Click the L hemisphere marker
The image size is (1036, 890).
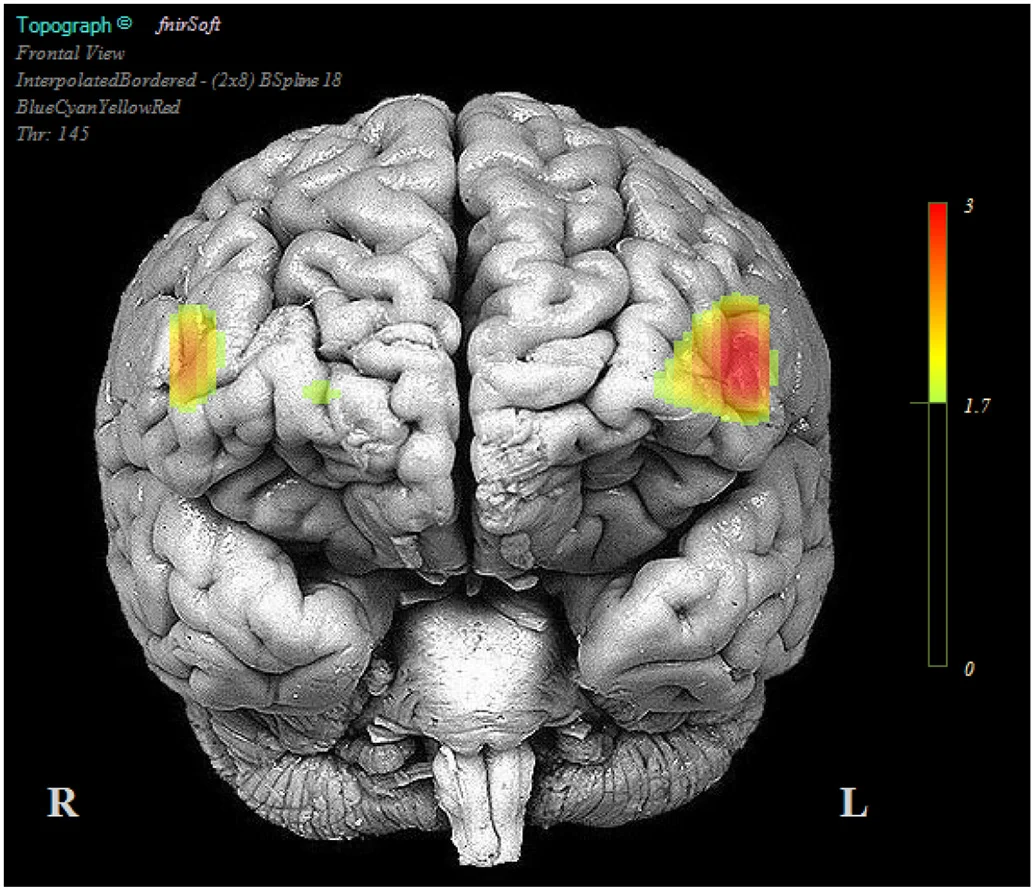point(853,803)
